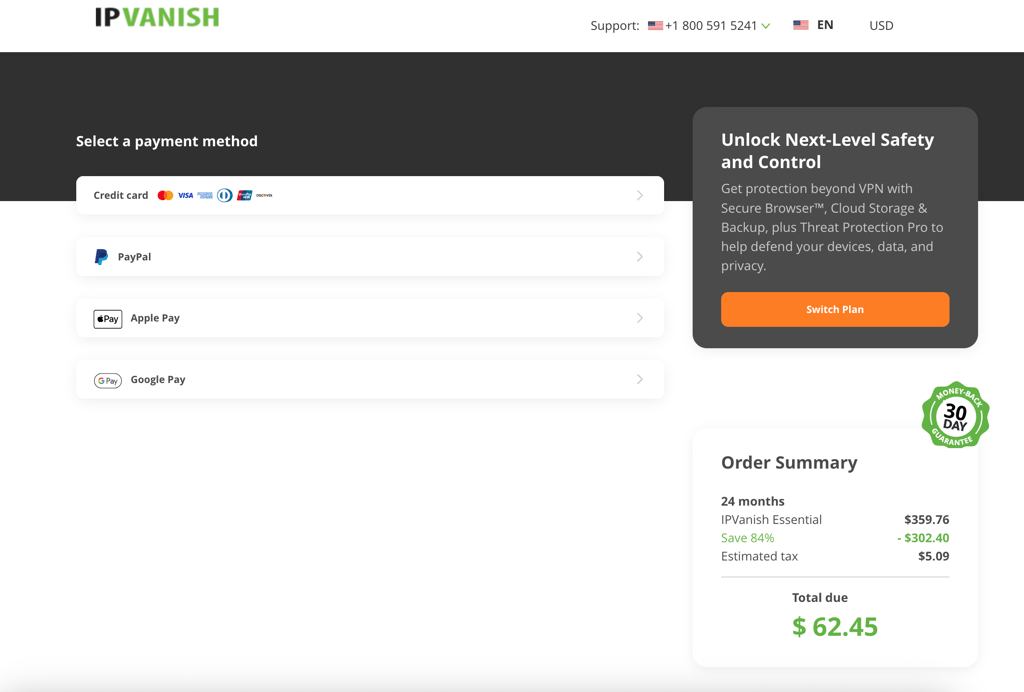Click the Switch Plan button
Screen dimensions: 1024x692
(x=835, y=309)
